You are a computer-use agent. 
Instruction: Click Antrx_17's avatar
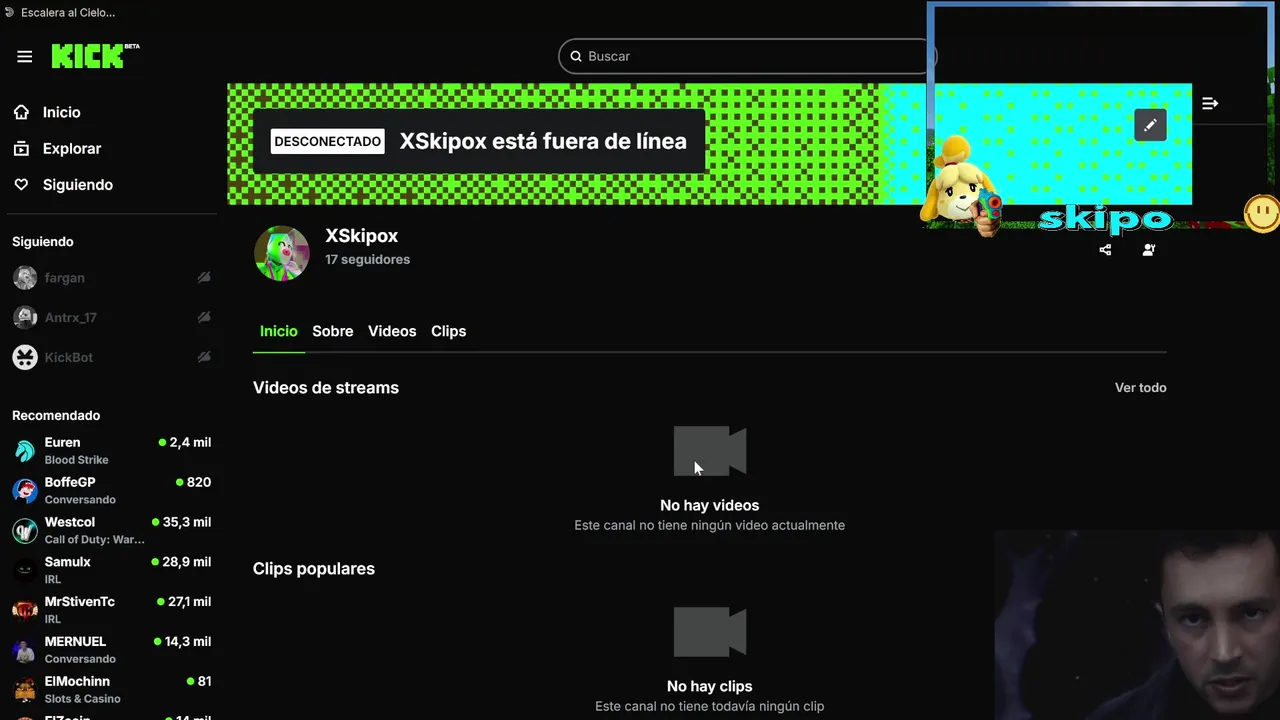point(25,318)
